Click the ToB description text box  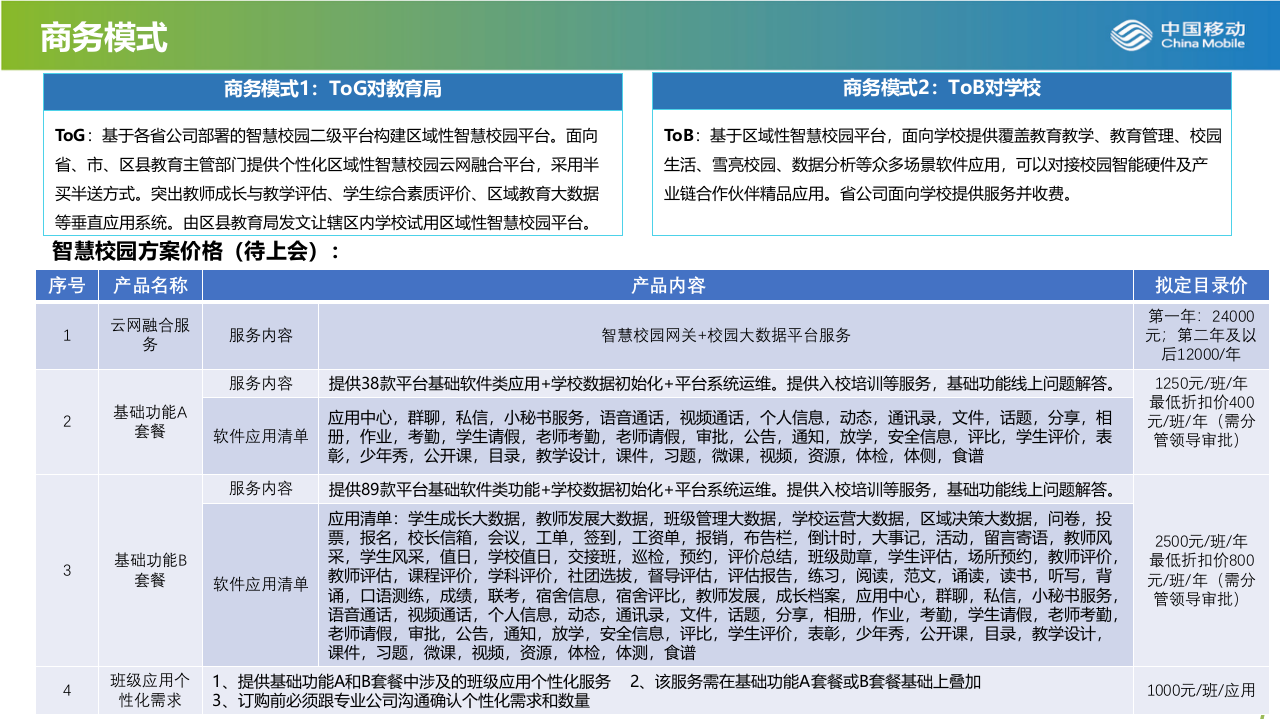tap(941, 172)
